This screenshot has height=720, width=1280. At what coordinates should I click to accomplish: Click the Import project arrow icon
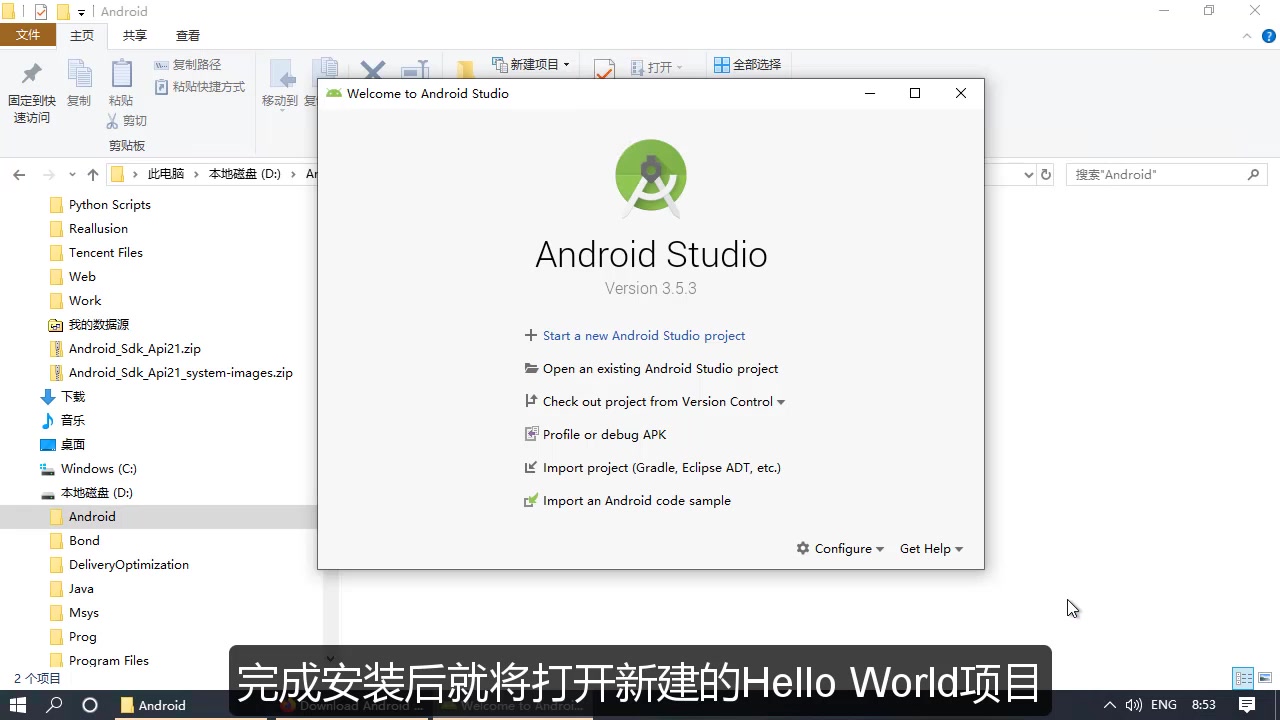tap(531, 468)
